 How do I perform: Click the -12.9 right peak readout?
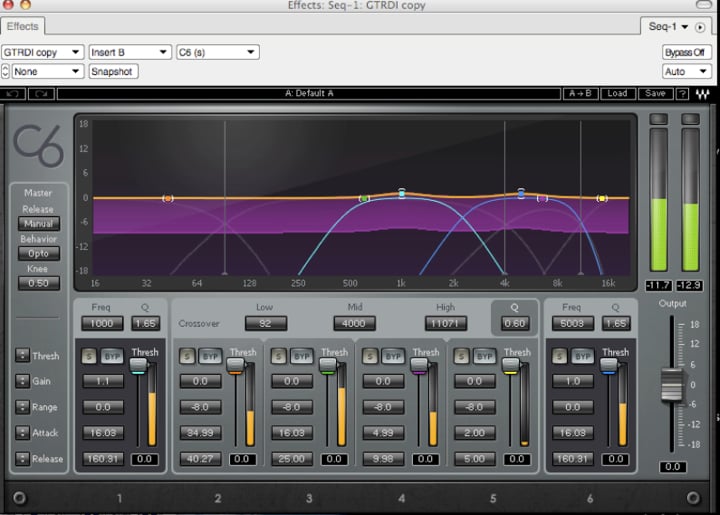point(690,285)
